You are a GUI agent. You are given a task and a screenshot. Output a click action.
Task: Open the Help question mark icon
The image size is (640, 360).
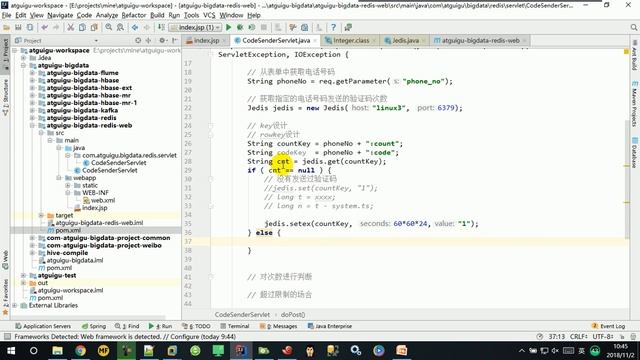(x=333, y=27)
